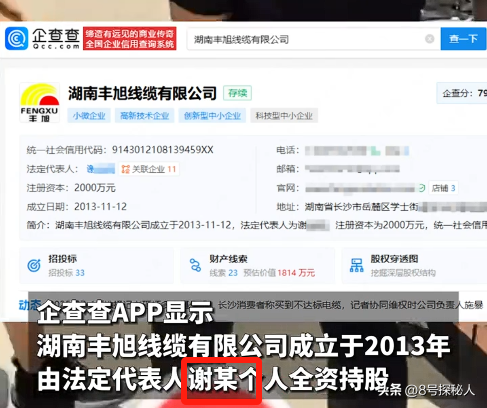
Task: Select the 创新型中小企业 tag
Action: (x=212, y=116)
